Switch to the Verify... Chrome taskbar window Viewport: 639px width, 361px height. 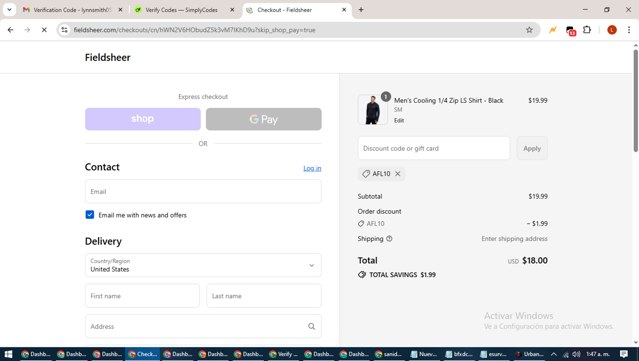tap(283, 354)
